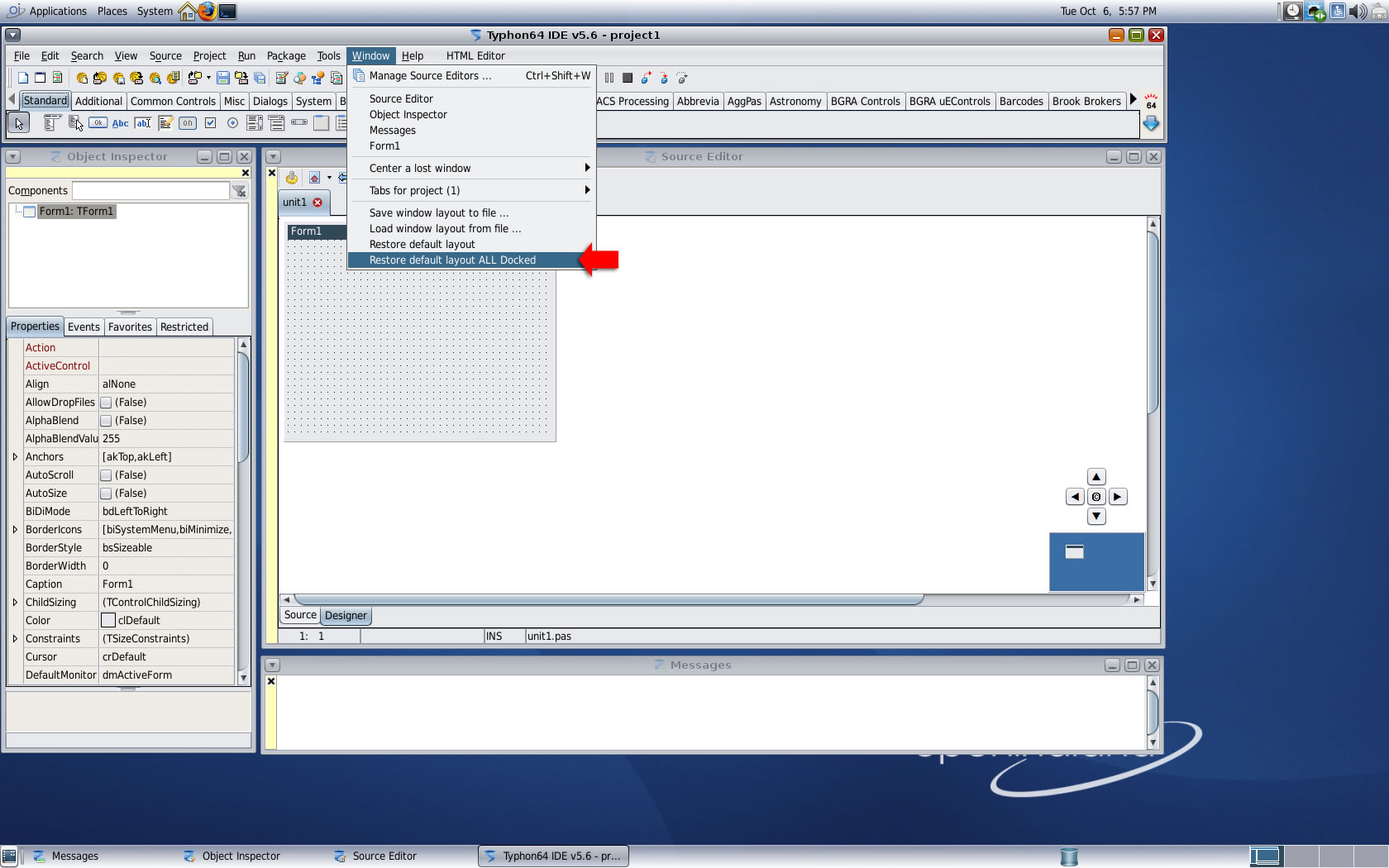Click the designer navigation right arrow

tap(1117, 497)
